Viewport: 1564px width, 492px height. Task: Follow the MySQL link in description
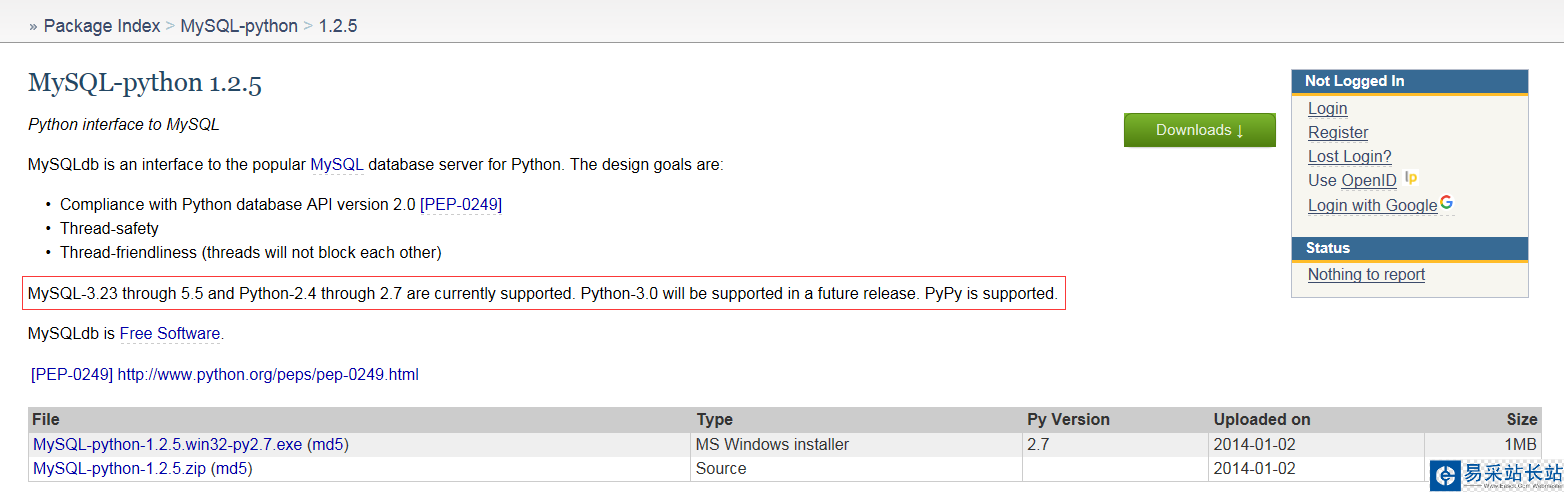click(336, 165)
